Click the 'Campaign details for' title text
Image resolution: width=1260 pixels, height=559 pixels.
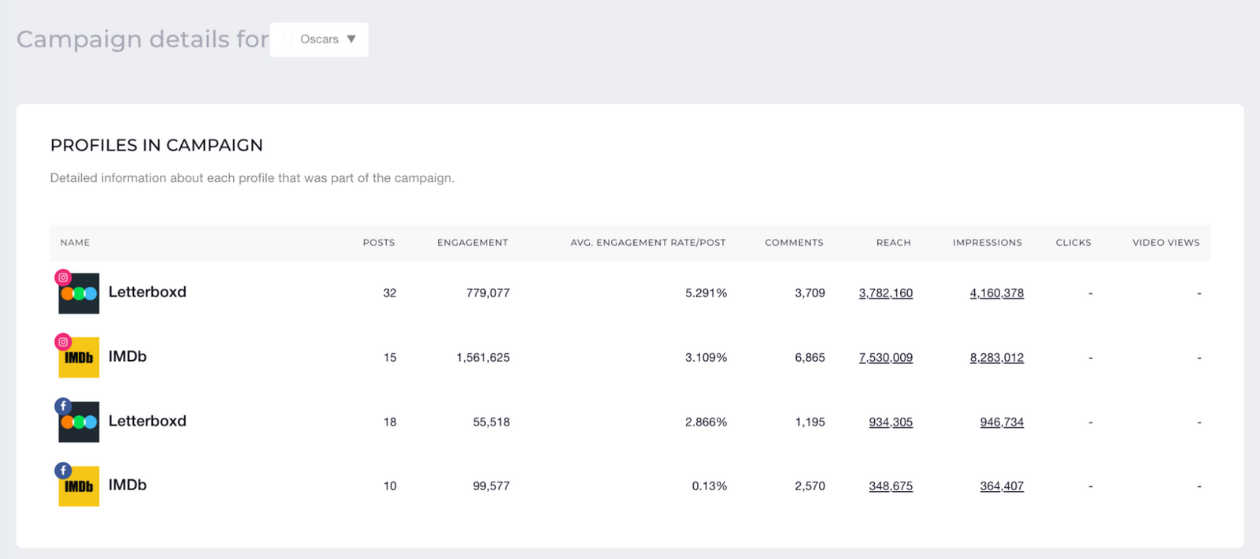pyautogui.click(x=142, y=39)
